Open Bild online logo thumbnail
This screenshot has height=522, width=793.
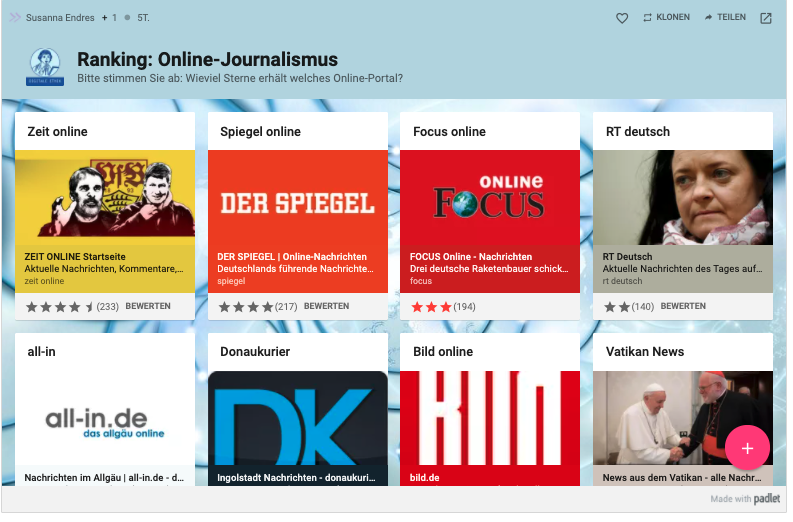tap(490, 418)
